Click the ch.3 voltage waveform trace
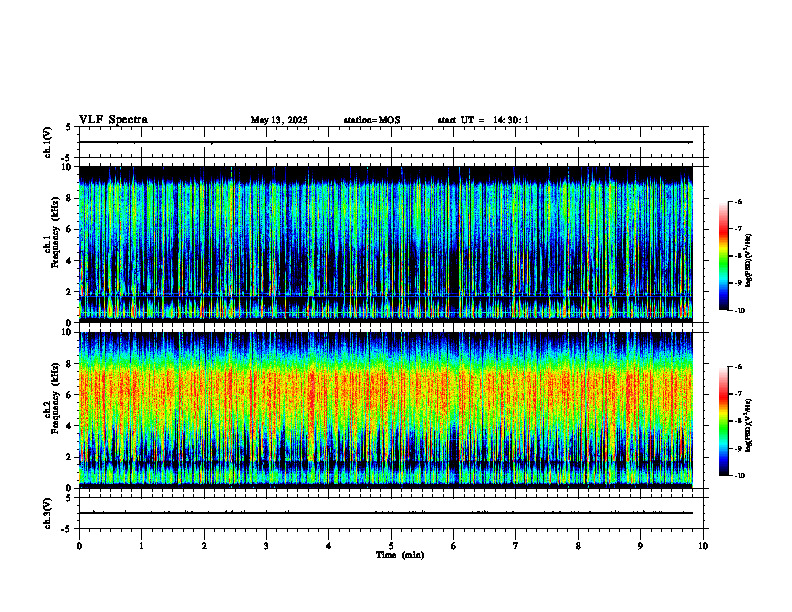 click(x=385, y=513)
